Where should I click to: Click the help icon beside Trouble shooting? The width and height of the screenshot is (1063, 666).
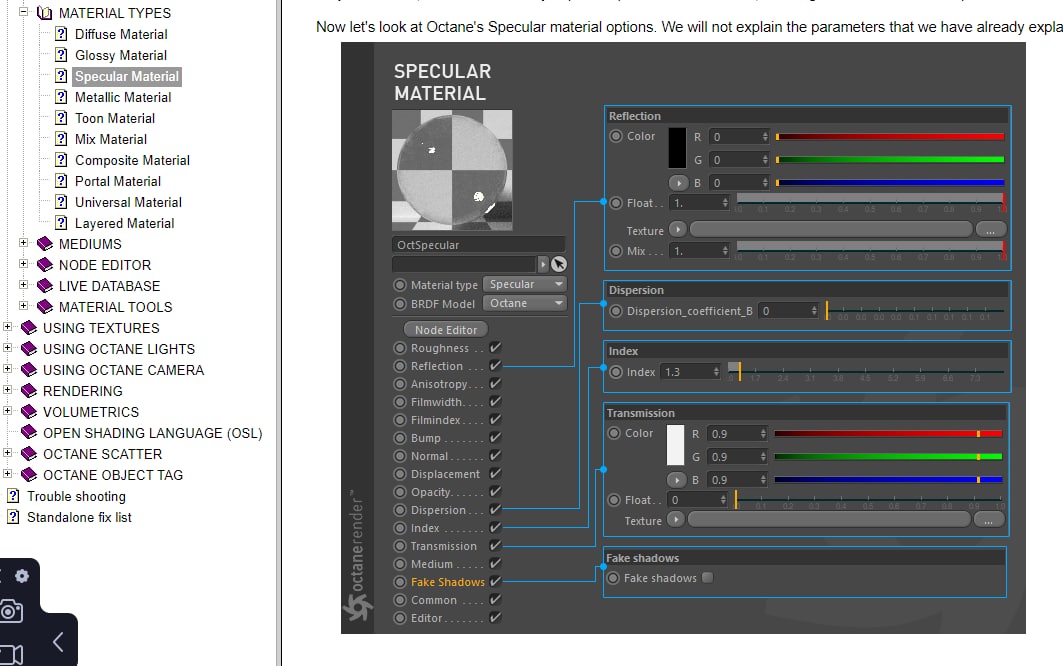point(13,496)
